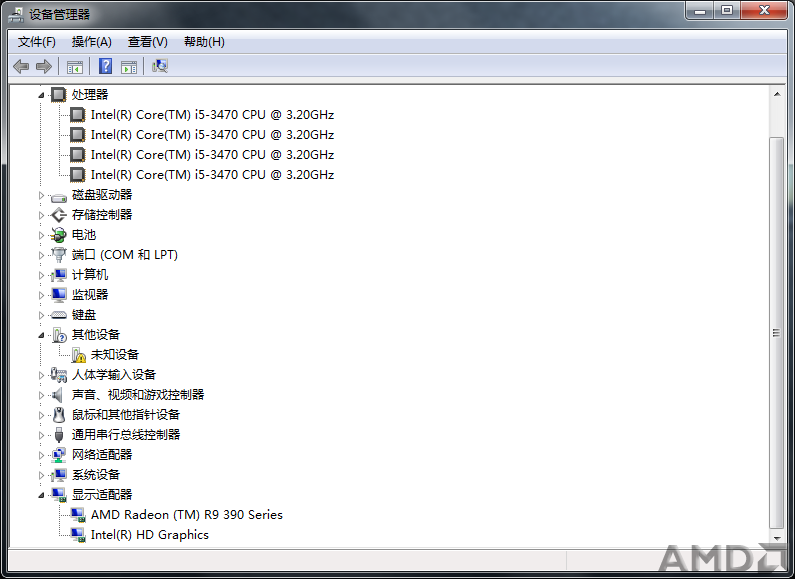Image resolution: width=795 pixels, height=579 pixels.
Task: Expand the 磁盘驱动器 node
Action: (41, 195)
